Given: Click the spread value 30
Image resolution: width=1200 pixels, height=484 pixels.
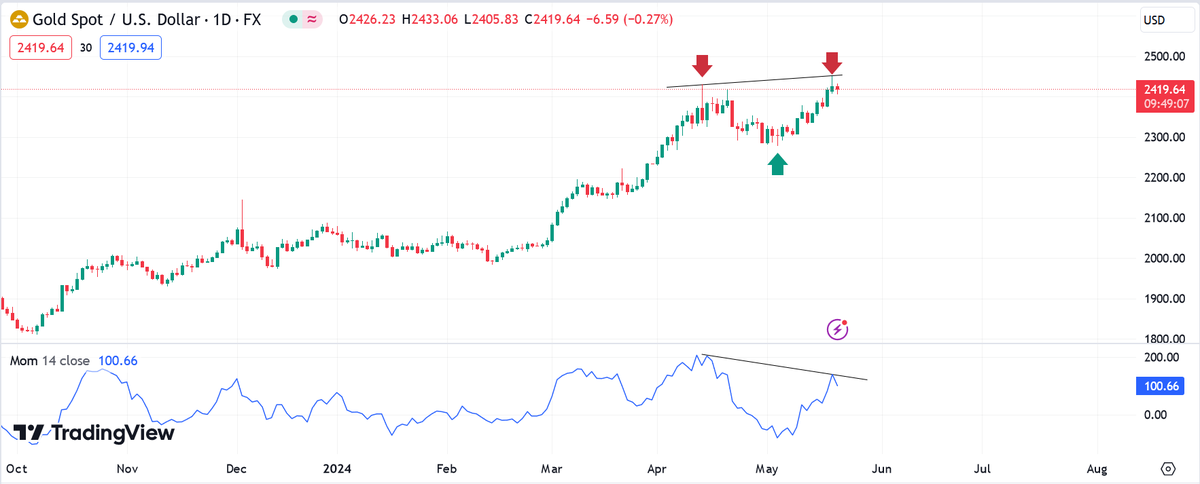Looking at the screenshot, I should [x=86, y=47].
